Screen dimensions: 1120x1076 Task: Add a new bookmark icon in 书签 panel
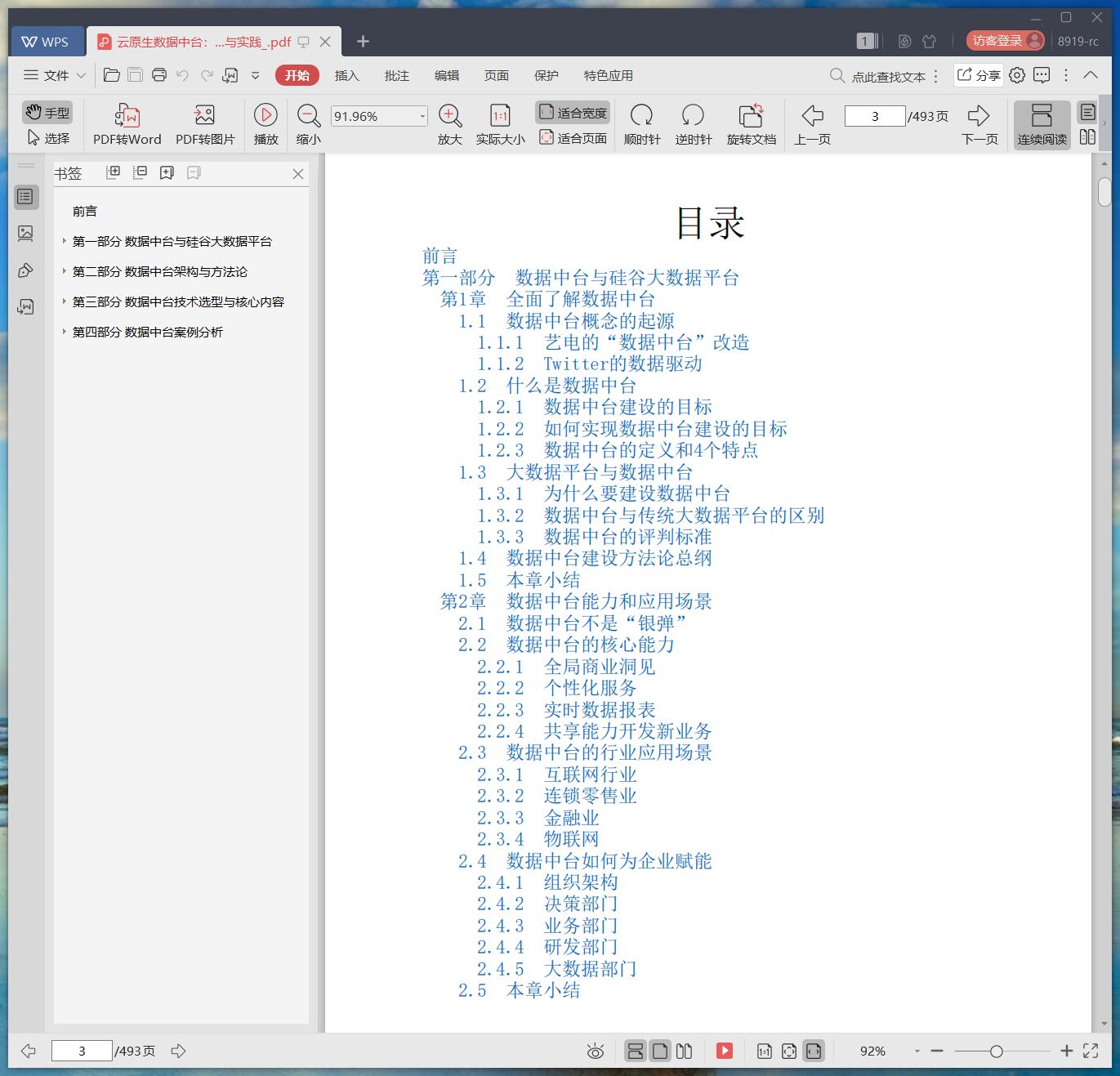[x=167, y=172]
